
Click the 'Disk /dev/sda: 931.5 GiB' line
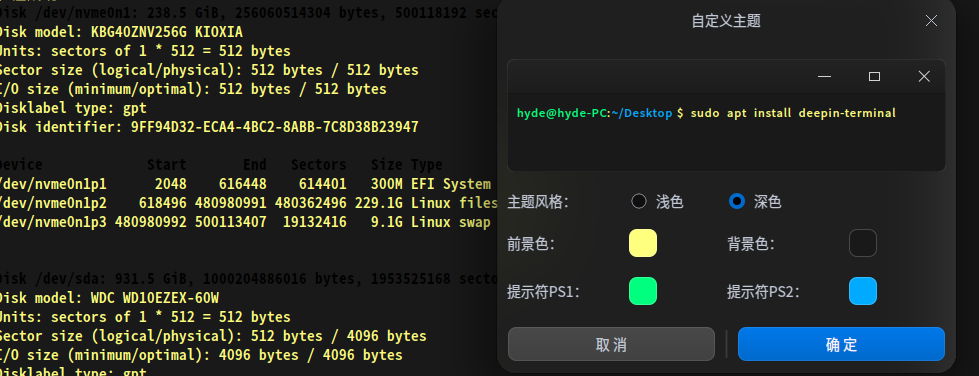(x=247, y=279)
